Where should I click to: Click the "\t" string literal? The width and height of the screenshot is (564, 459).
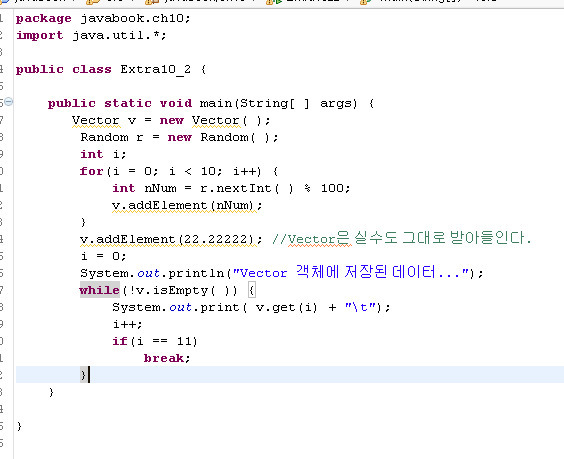[x=360, y=307]
